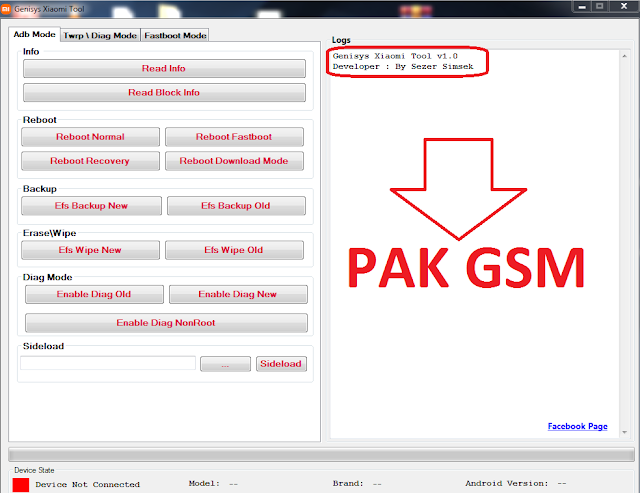
Task: Click Enable Diag NonRoot button
Action: pos(166,323)
